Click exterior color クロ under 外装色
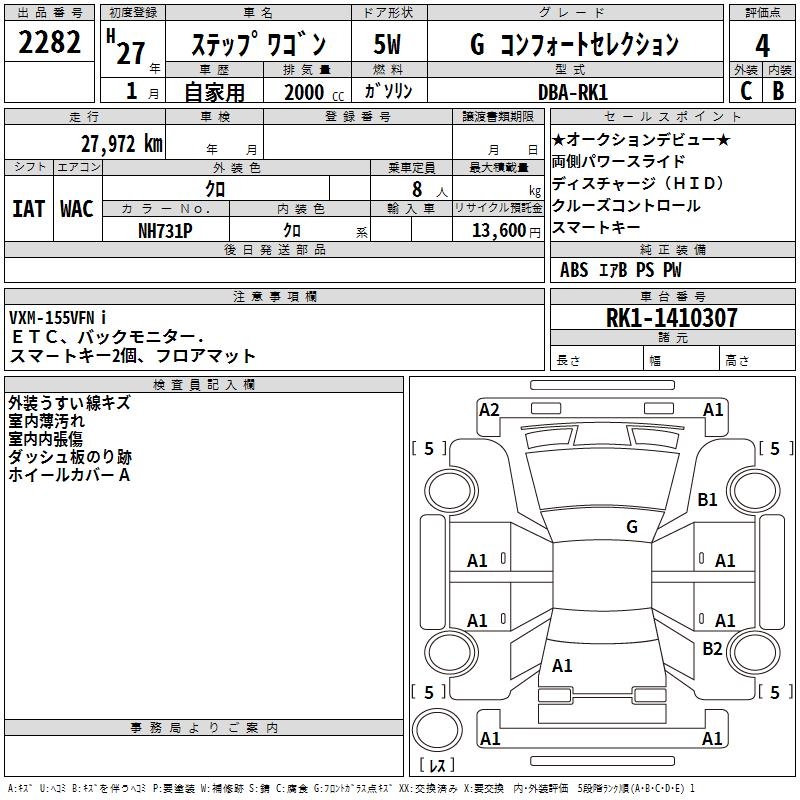This screenshot has width=800, height=800. click(x=215, y=189)
